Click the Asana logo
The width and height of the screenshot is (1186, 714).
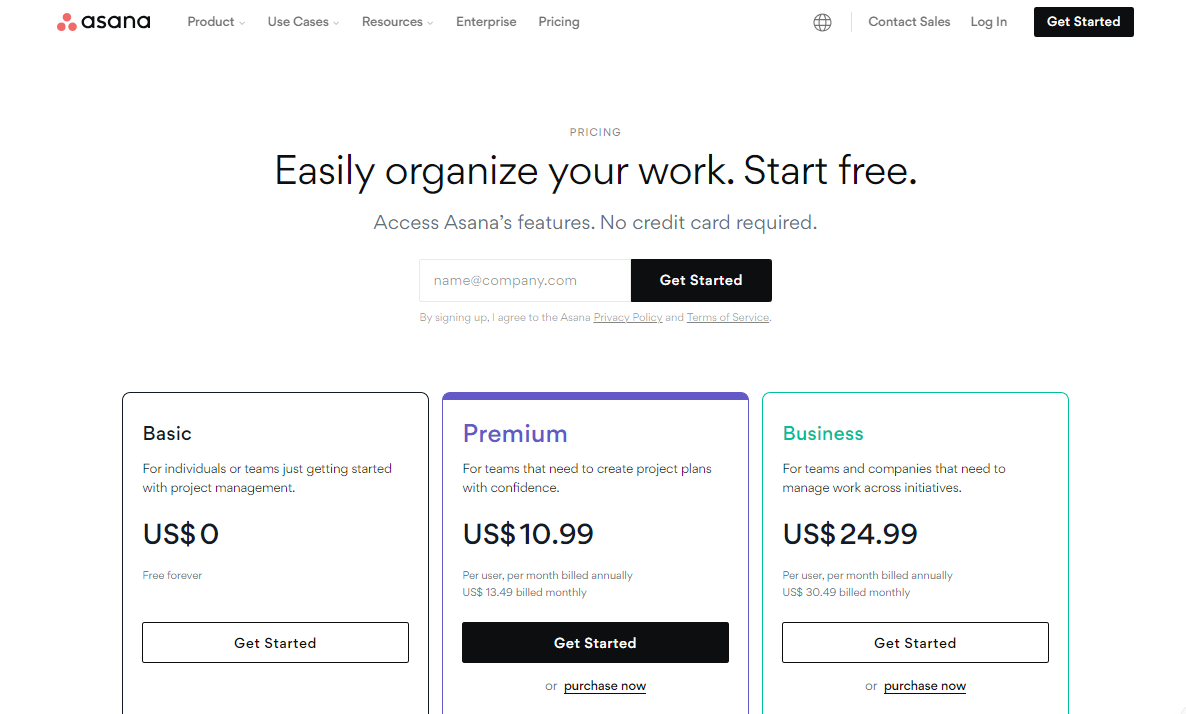(103, 21)
